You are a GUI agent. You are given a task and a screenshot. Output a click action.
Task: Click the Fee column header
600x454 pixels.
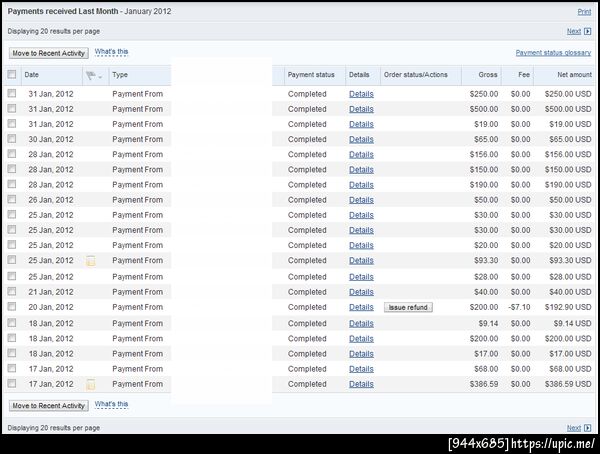[524, 75]
